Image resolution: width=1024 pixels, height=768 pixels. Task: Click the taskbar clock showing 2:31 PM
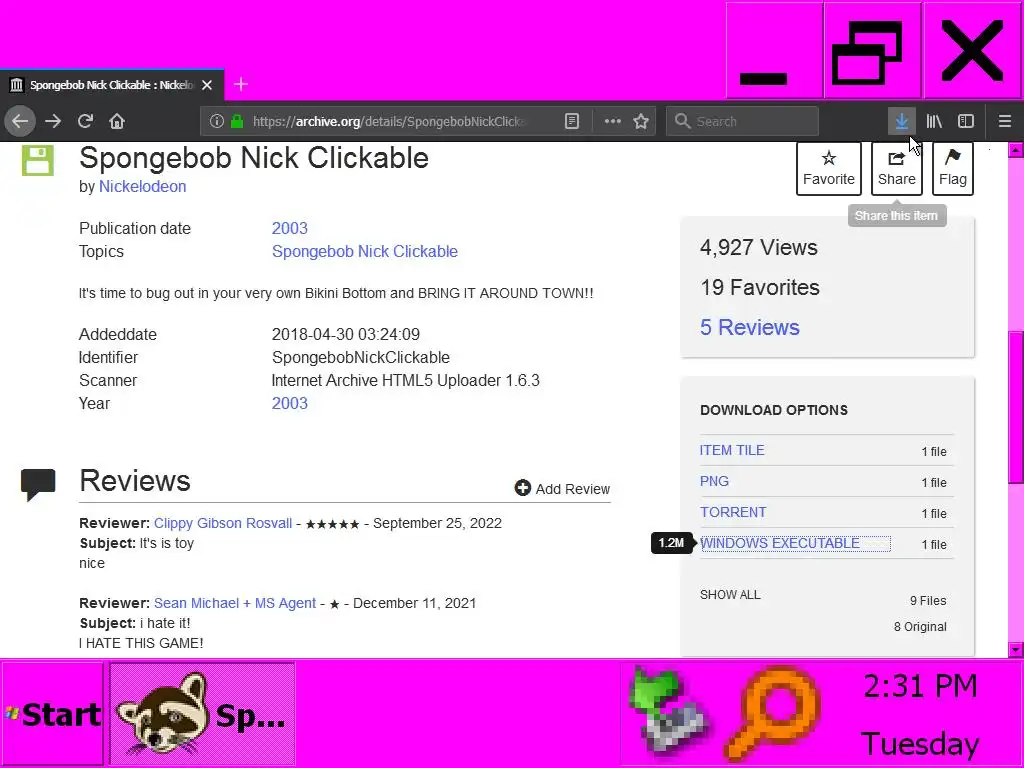coord(920,686)
